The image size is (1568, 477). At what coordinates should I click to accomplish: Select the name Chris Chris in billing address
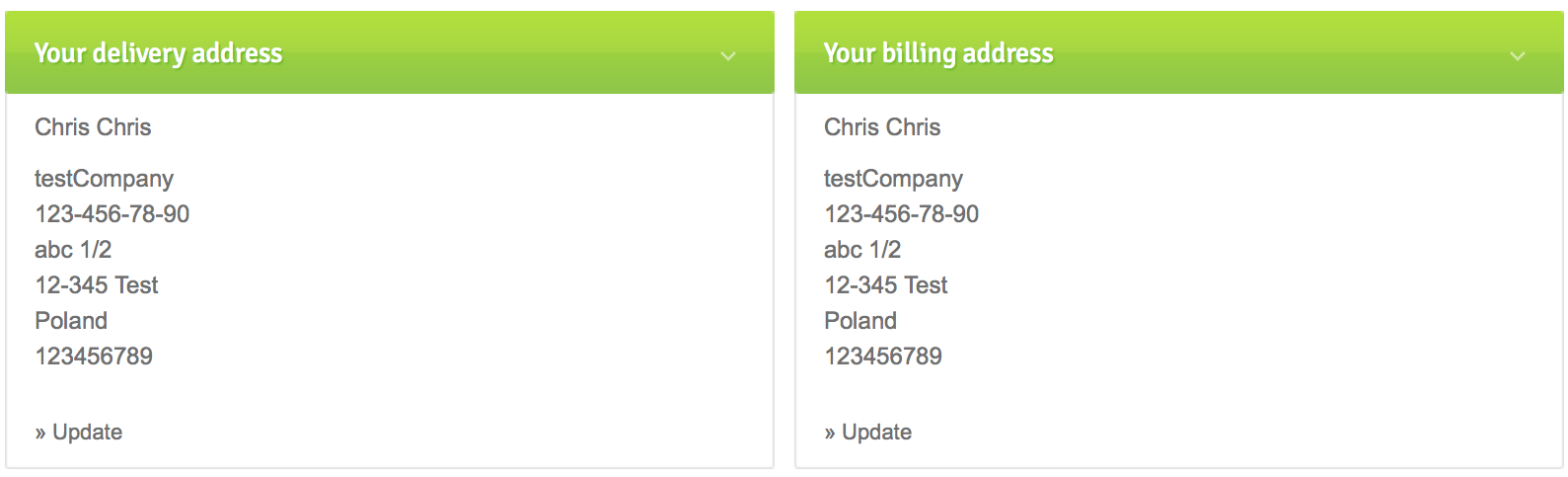(x=882, y=127)
